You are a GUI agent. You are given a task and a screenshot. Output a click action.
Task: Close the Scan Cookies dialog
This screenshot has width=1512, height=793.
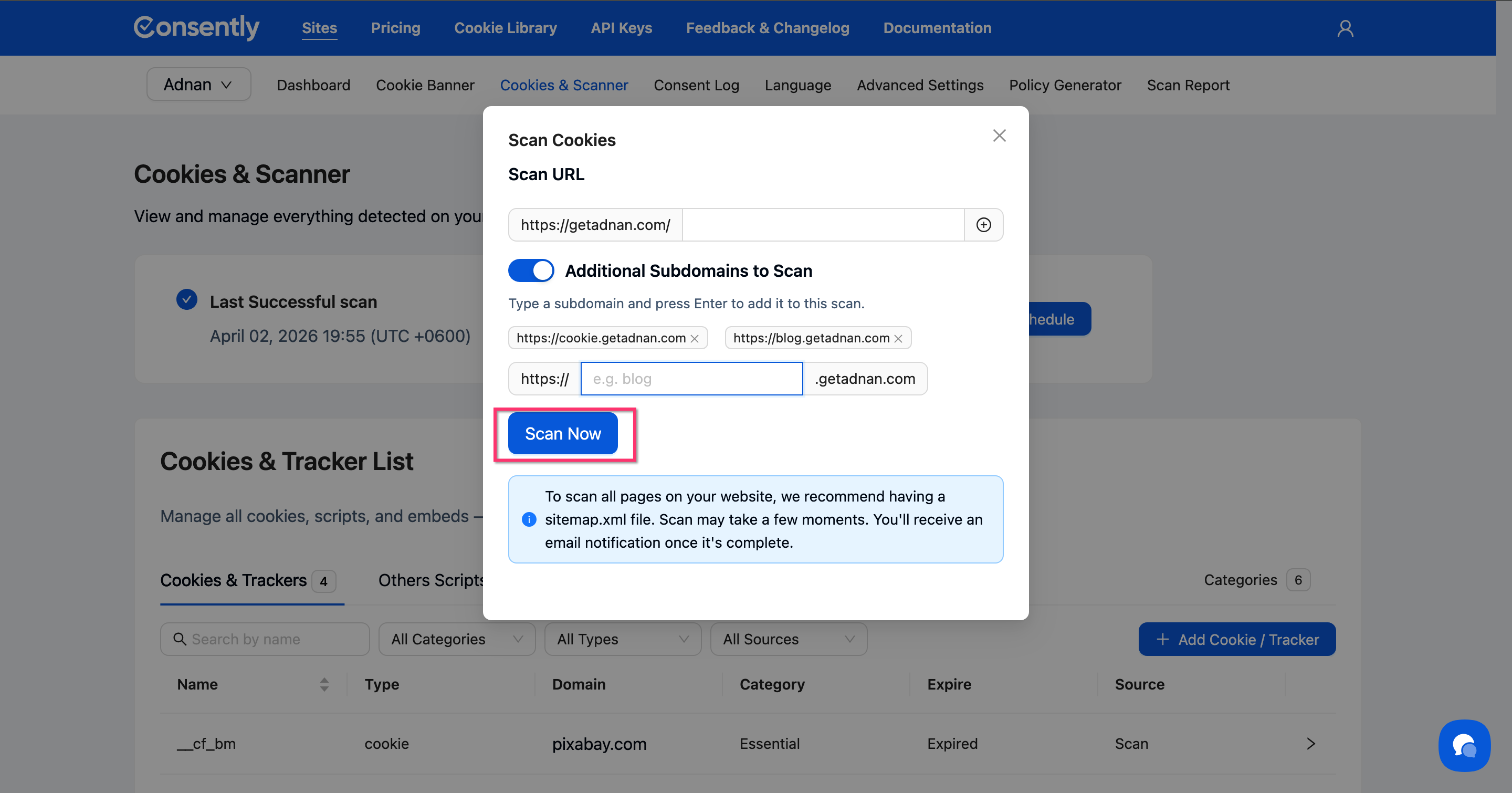(999, 135)
